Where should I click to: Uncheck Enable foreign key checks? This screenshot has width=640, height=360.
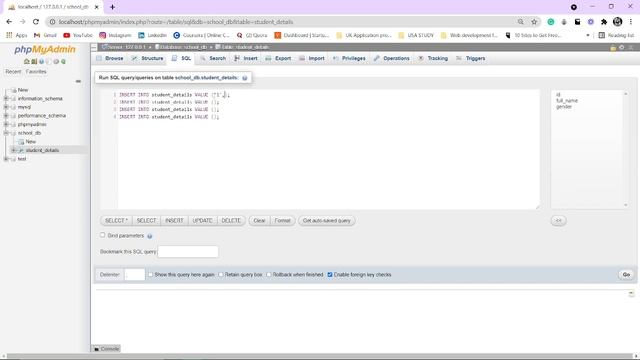click(330, 275)
